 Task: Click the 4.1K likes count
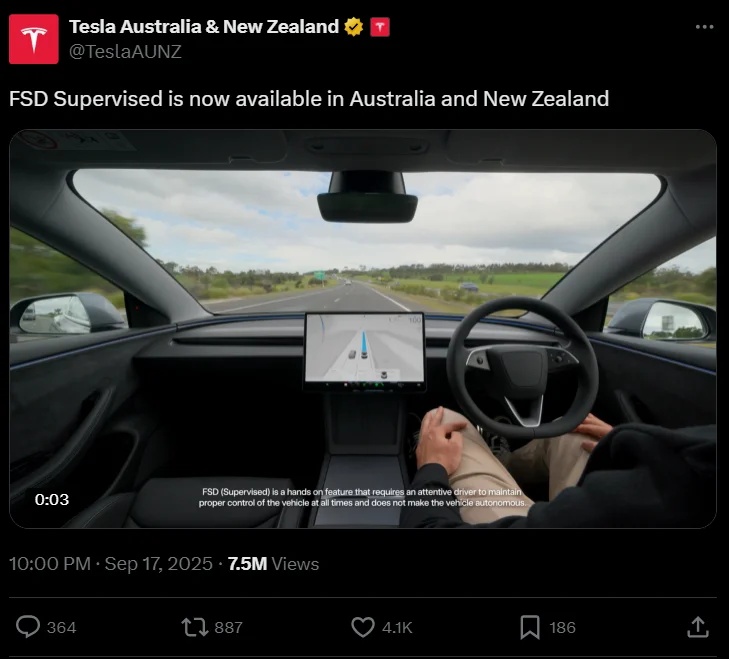point(397,627)
